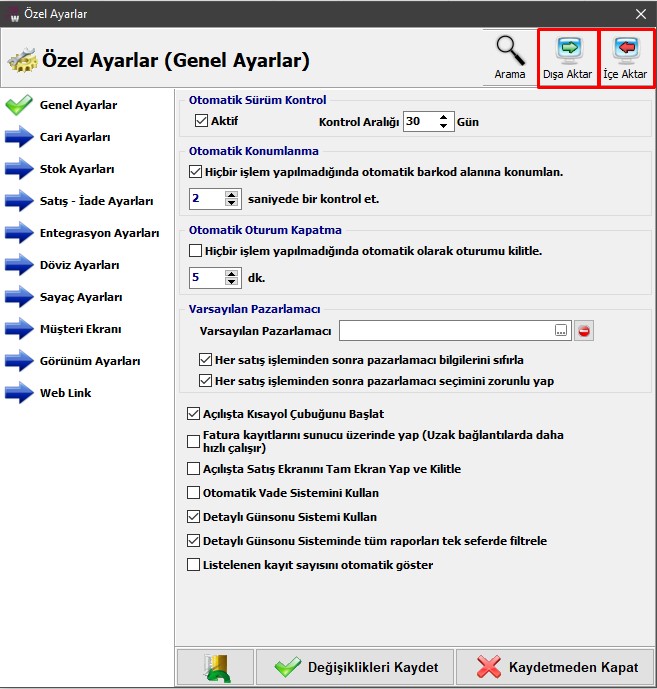Toggle tüm raporları tek seferde filtrele
657x689 pixels.
193,540
